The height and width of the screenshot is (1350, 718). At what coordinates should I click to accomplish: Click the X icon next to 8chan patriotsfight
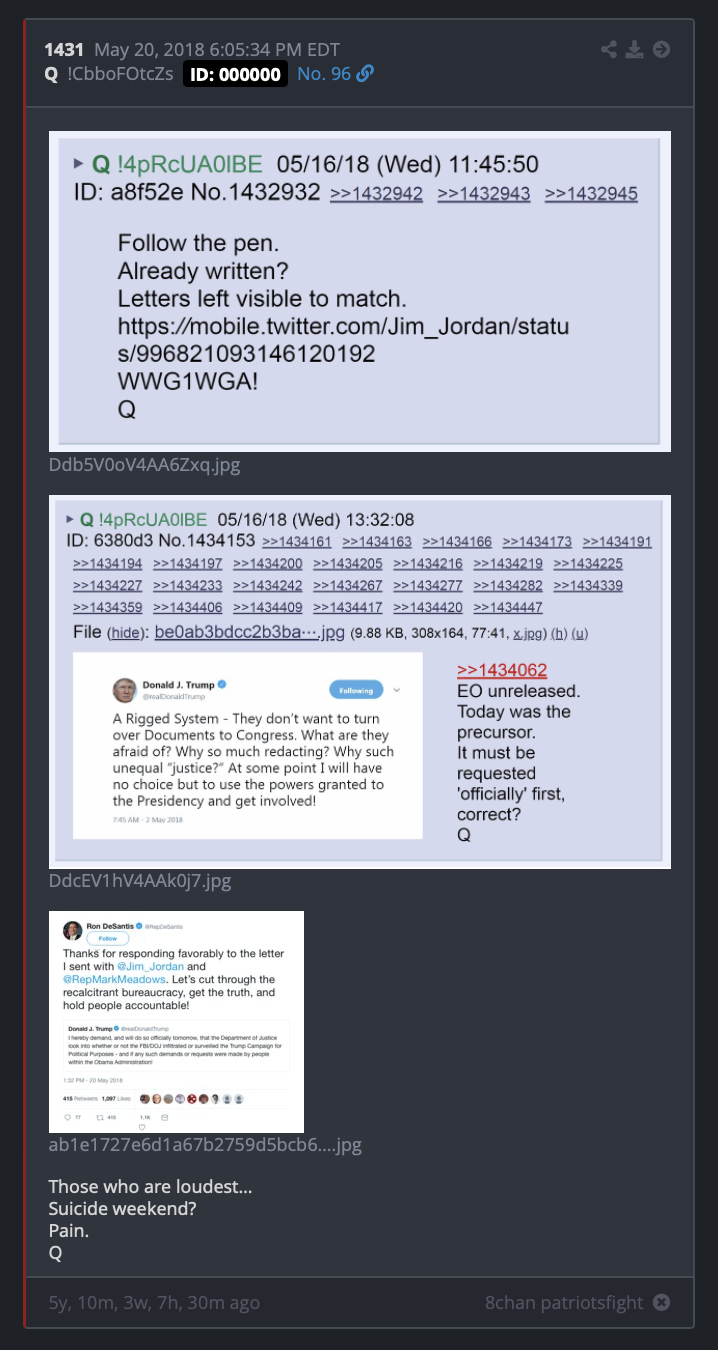661,1302
